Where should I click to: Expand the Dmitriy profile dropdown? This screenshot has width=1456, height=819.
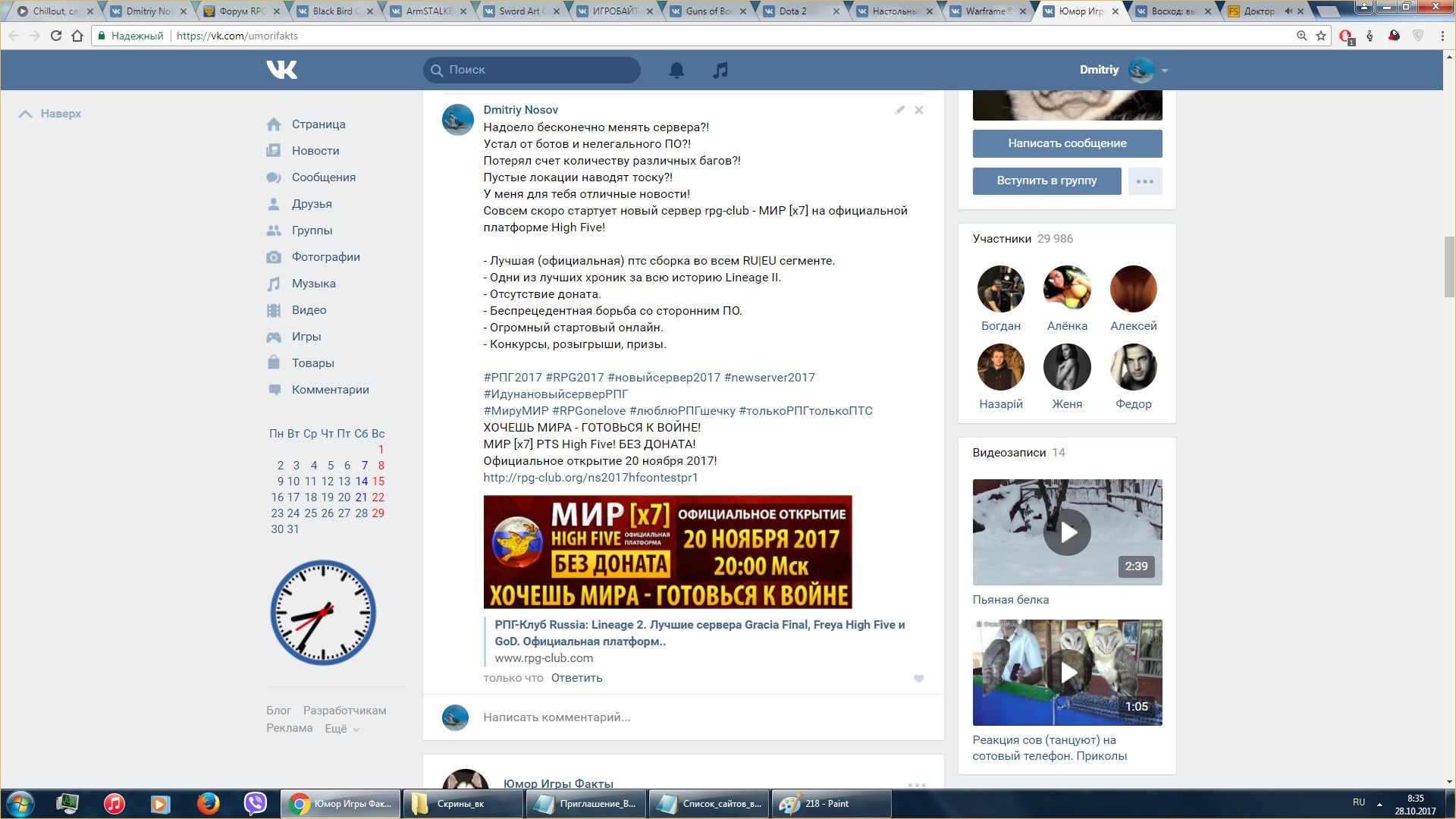(1164, 71)
